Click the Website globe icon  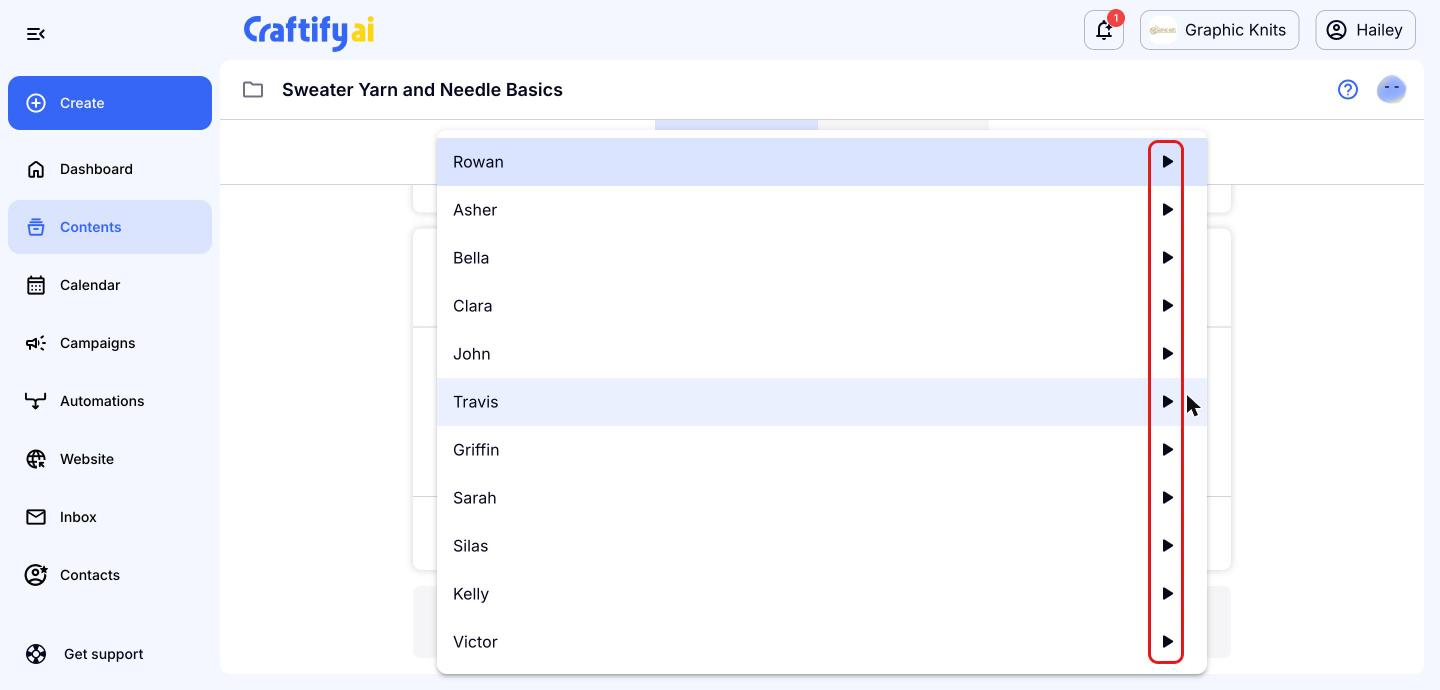coord(36,459)
